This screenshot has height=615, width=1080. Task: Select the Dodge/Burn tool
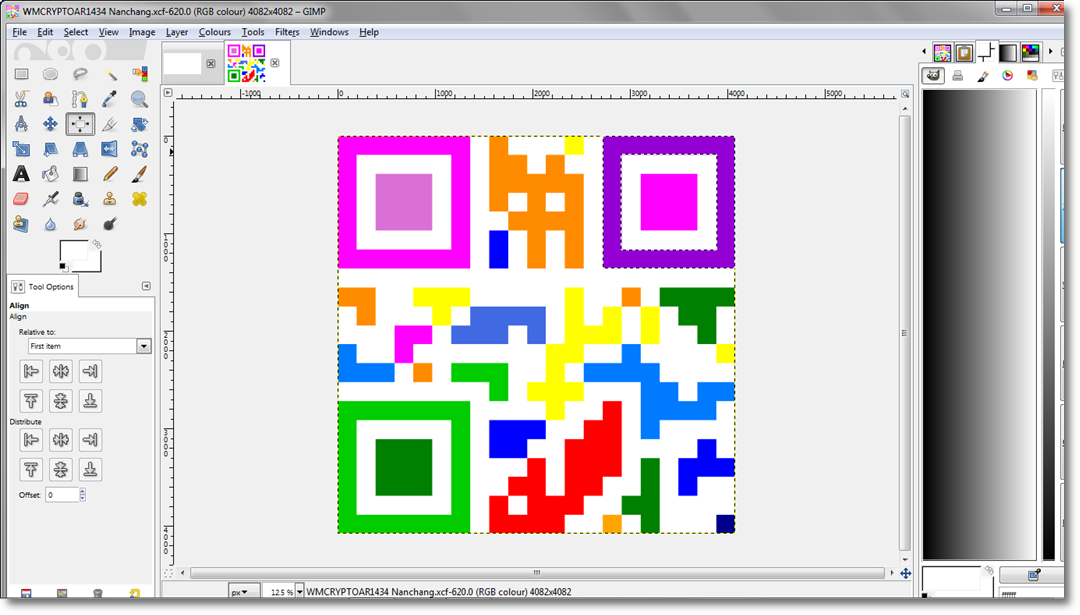[x=110, y=224]
